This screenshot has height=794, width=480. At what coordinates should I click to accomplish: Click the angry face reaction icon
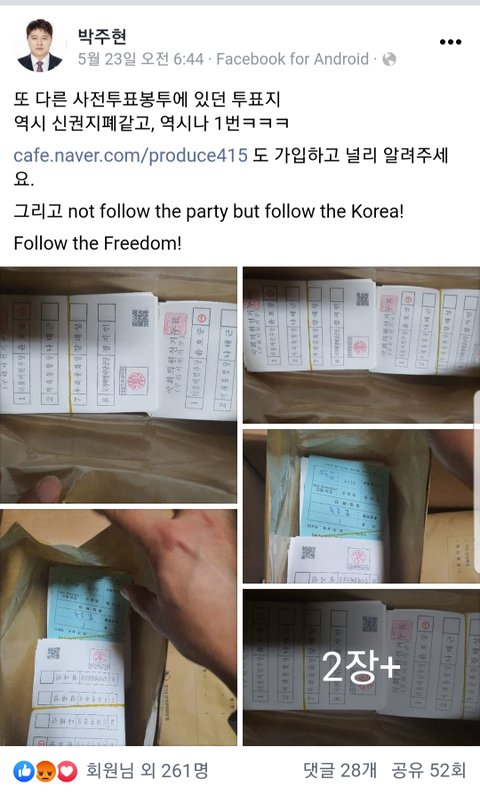coord(46,772)
